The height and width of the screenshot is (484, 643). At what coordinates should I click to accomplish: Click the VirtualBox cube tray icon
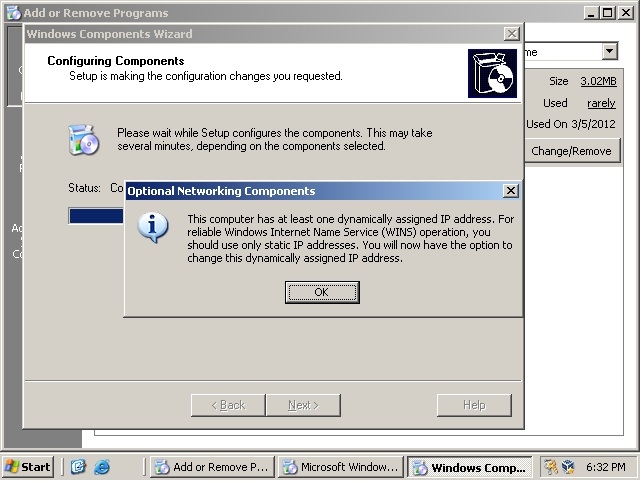tap(568, 467)
